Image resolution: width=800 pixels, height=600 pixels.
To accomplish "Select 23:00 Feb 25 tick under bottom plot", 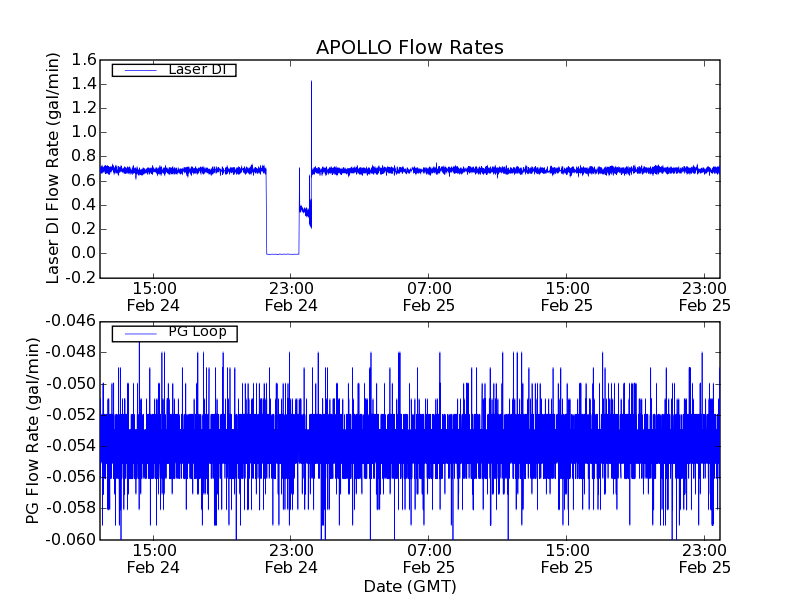I will point(704,558).
